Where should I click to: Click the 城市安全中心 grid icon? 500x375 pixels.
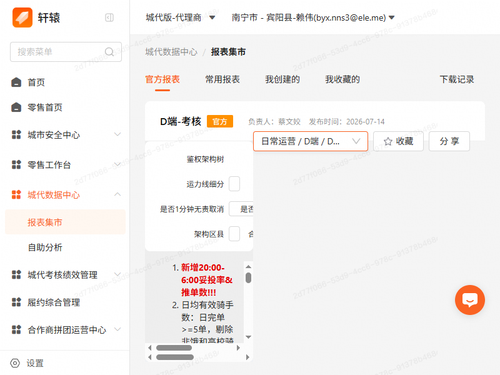(16, 135)
